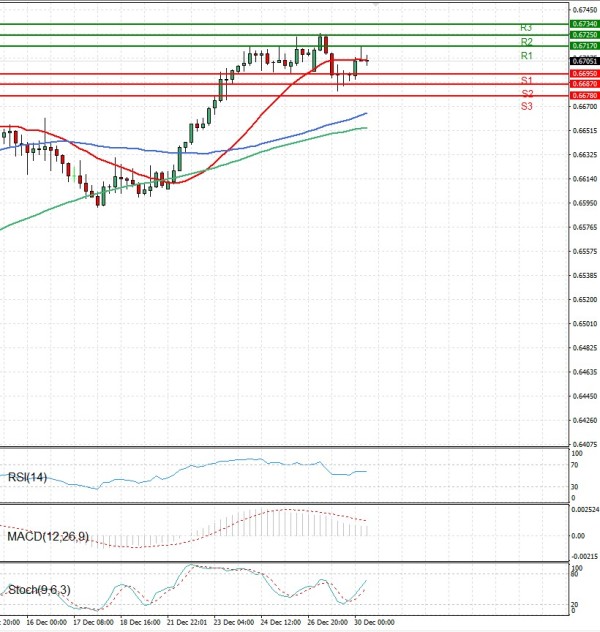Select the S1 support level label
The height and width of the screenshot is (632, 600).
tap(526, 80)
